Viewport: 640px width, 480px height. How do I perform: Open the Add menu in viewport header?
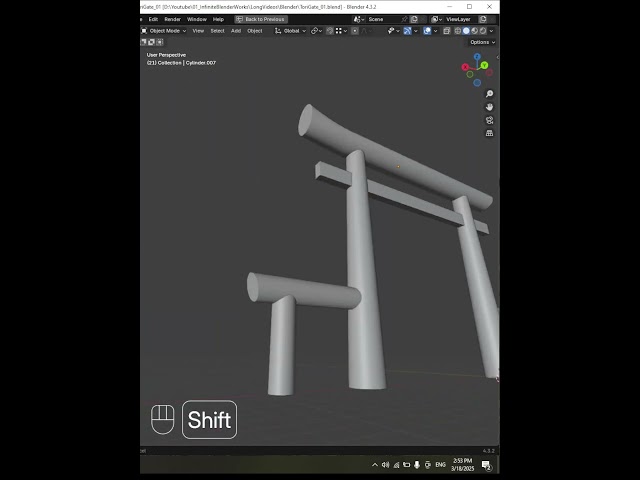[236, 31]
